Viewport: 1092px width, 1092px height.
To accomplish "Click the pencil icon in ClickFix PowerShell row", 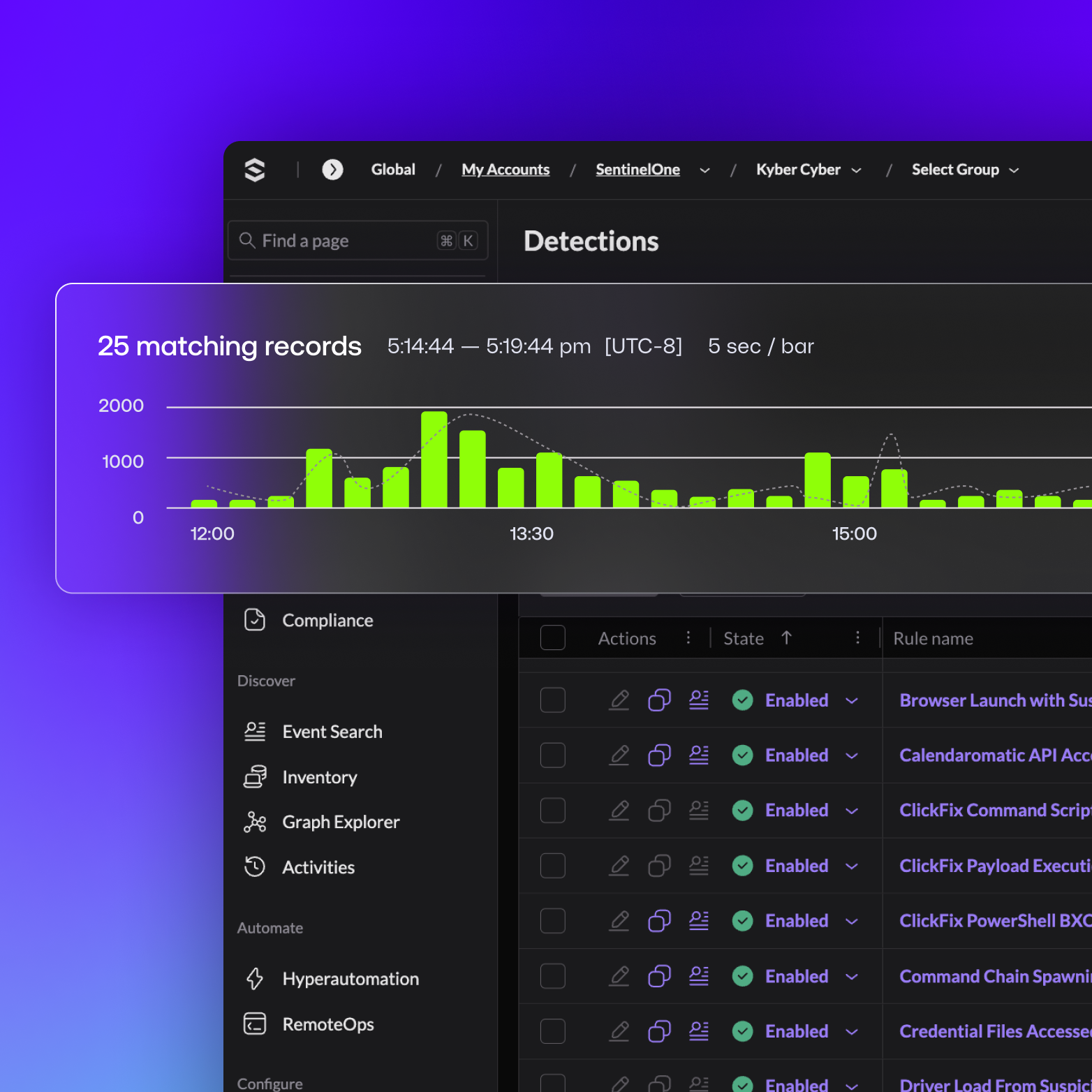I will (x=619, y=921).
